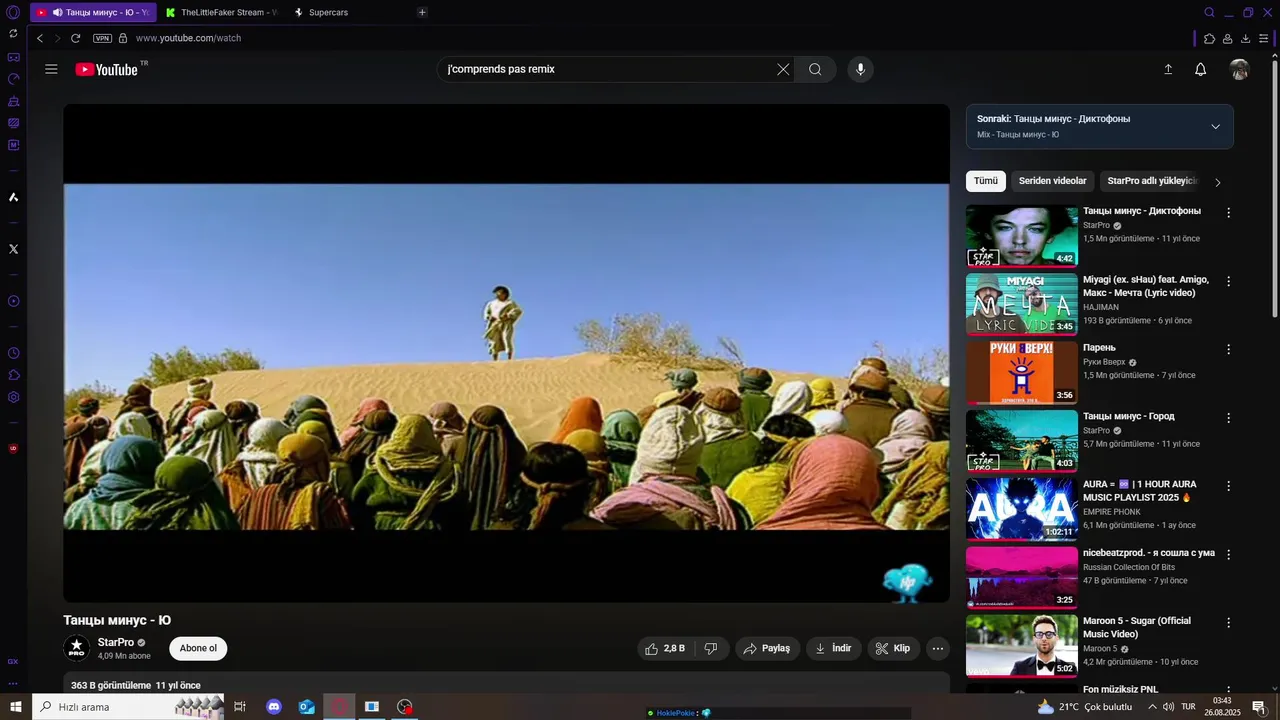Viewport: 1280px width, 720px height.
Task: Subscribe with the Abone ol button
Action: (x=198, y=648)
